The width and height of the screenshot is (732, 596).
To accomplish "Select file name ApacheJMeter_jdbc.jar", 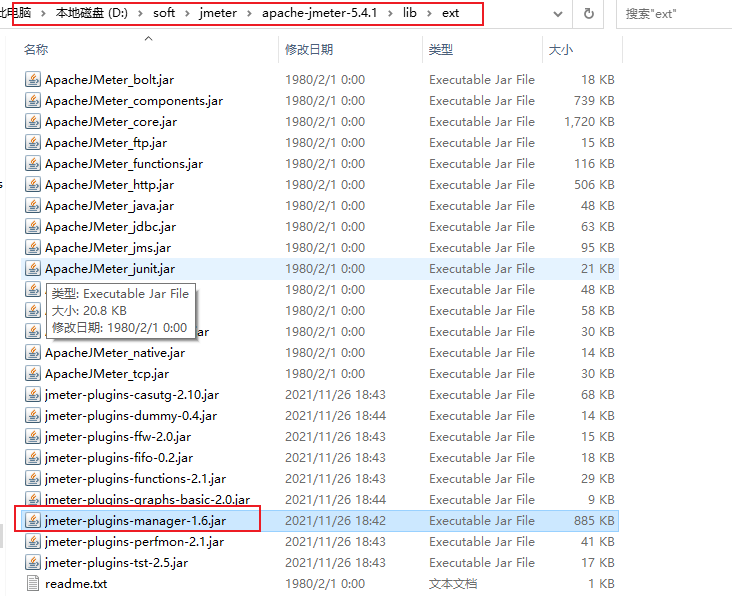I will (110, 227).
